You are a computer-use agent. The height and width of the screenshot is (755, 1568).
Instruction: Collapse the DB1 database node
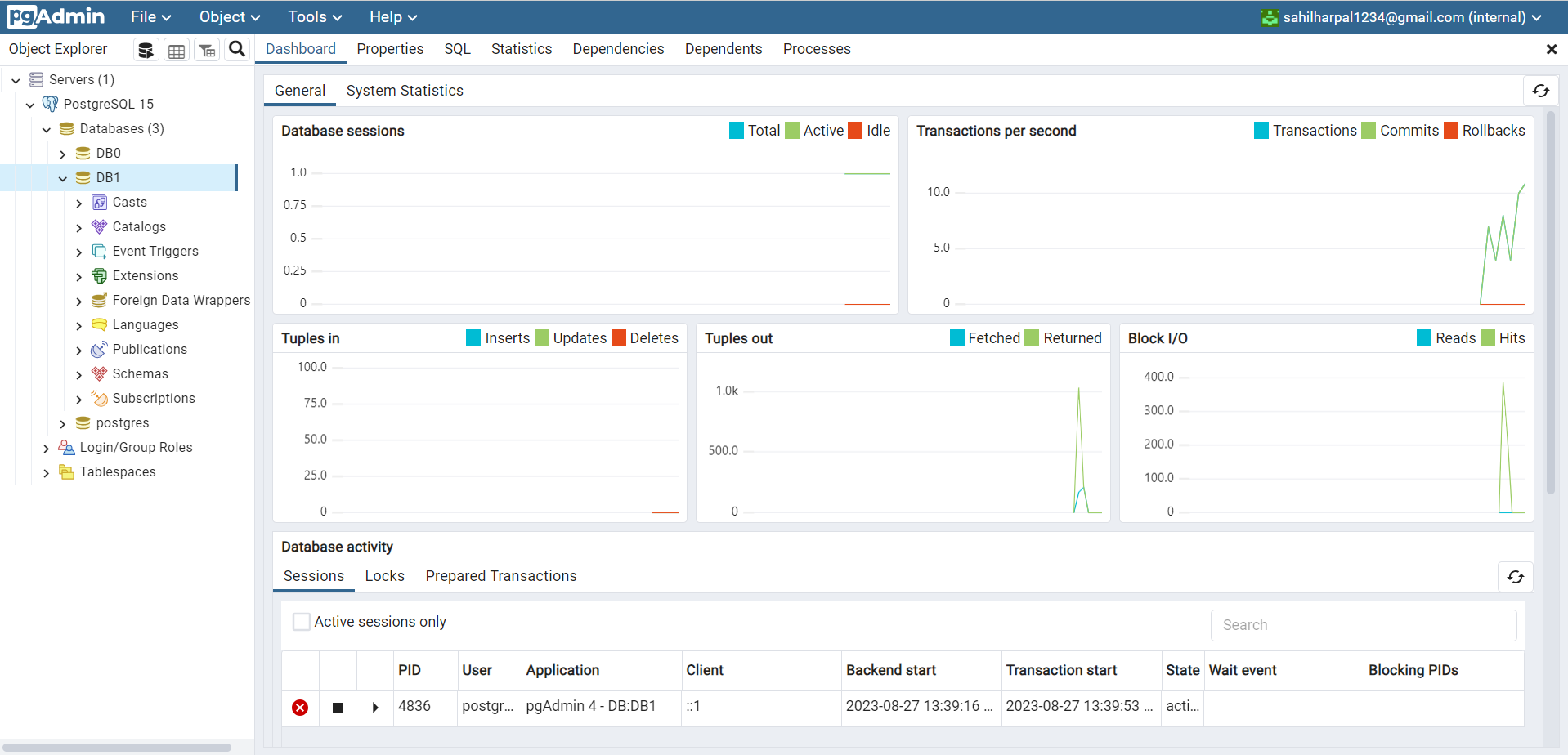[x=62, y=177]
